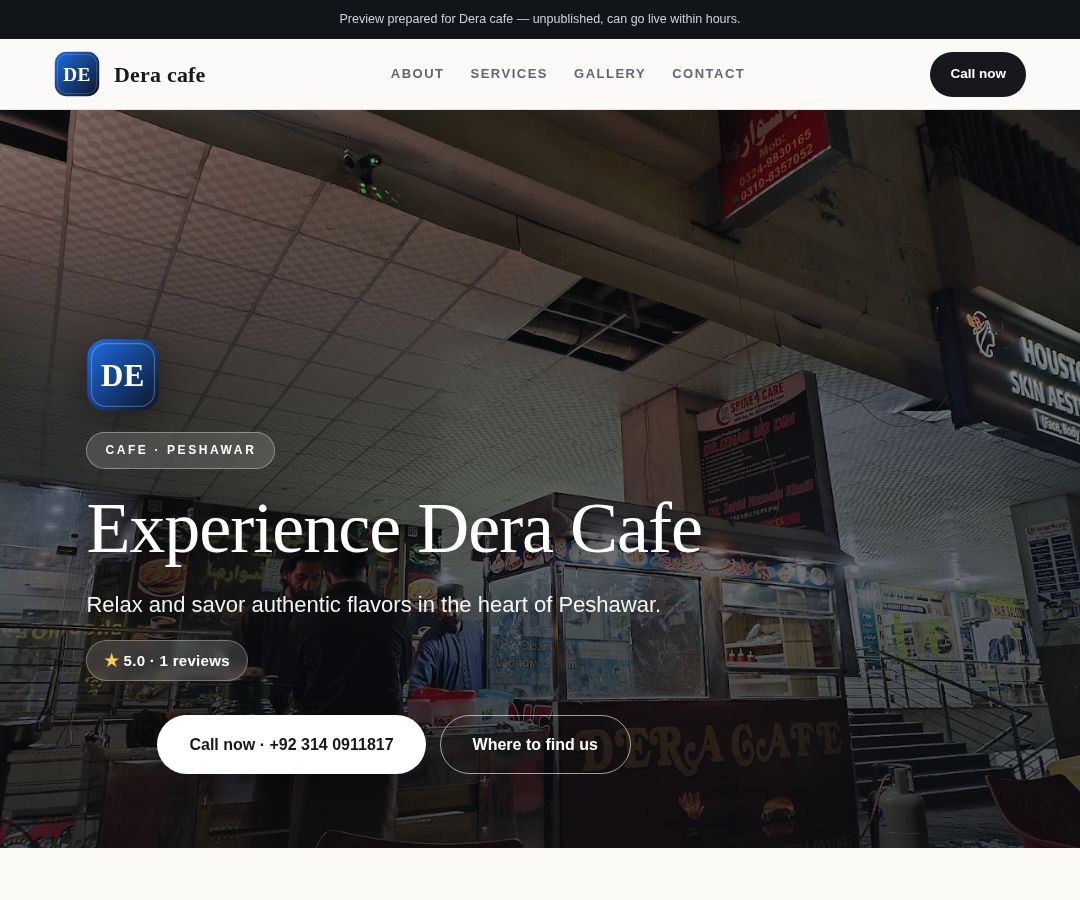Go to the Services section
Viewport: 1080px width, 900px height.
[509, 74]
